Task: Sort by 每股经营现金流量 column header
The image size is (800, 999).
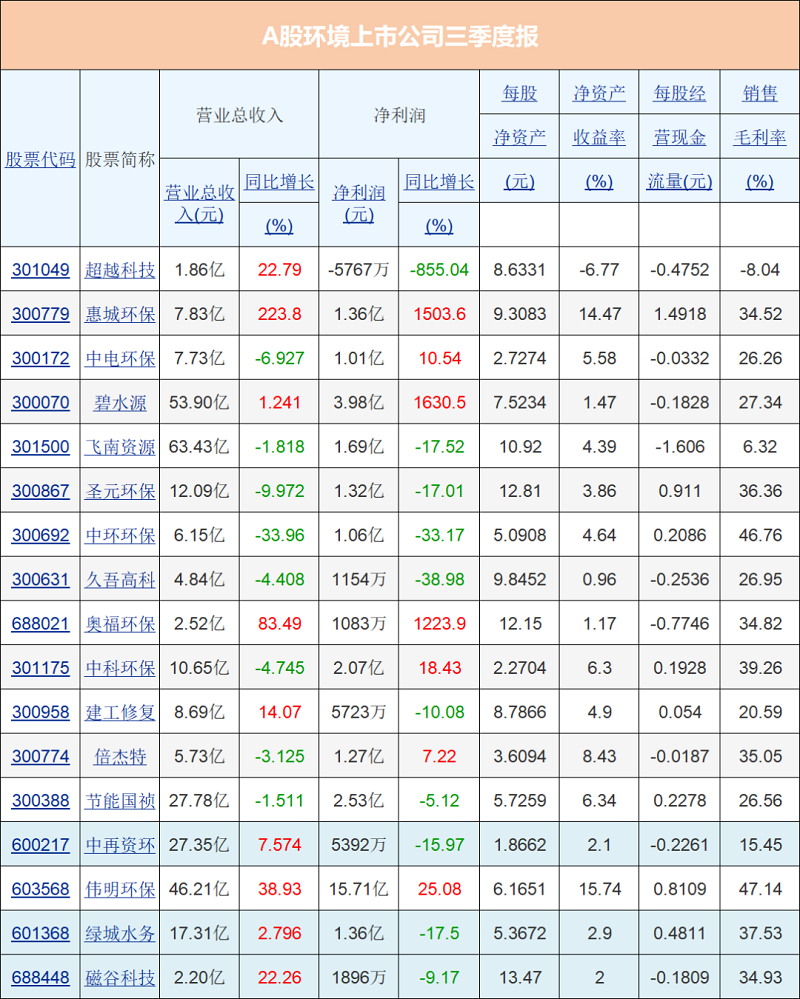Action: coord(679,137)
